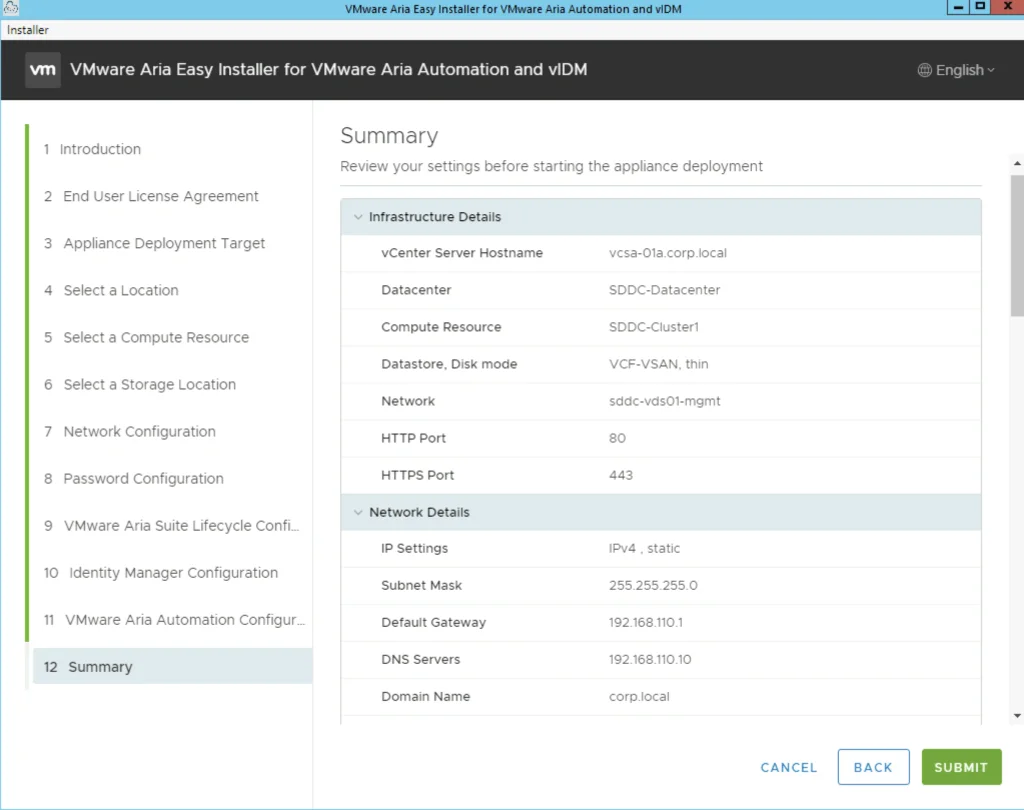The image size is (1024, 810).
Task: Click the 192.168.110.10 DNS value
Action: [x=650, y=660]
